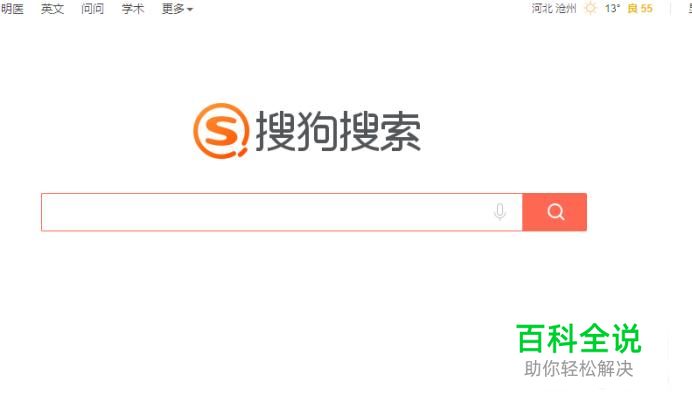Image resolution: width=692 pixels, height=413 pixels.
Task: Go to the 问问 link
Action: [93, 8]
